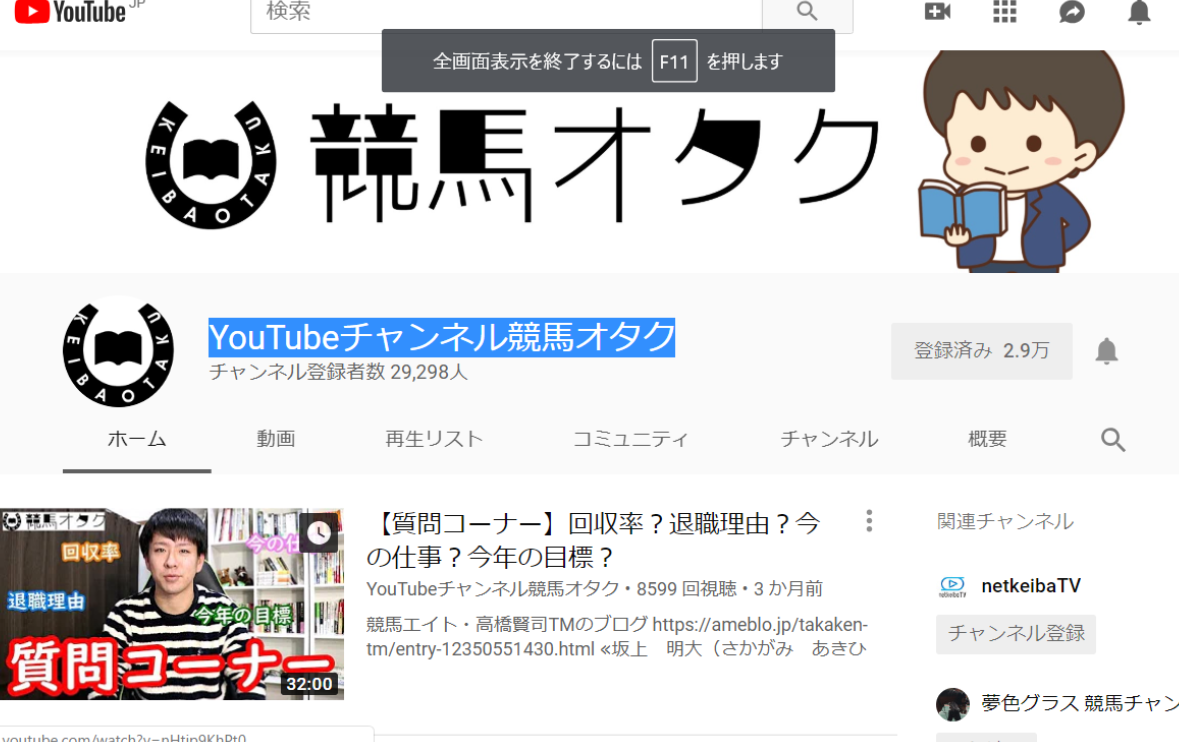Open the messages share bubble icon

coord(1071,11)
